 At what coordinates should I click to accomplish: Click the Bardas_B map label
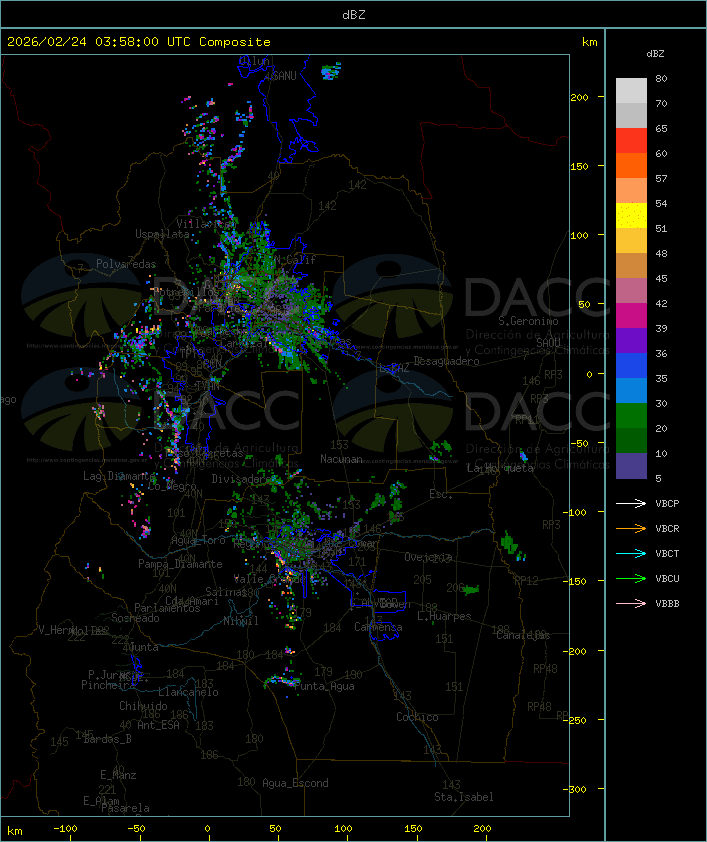click(107, 739)
